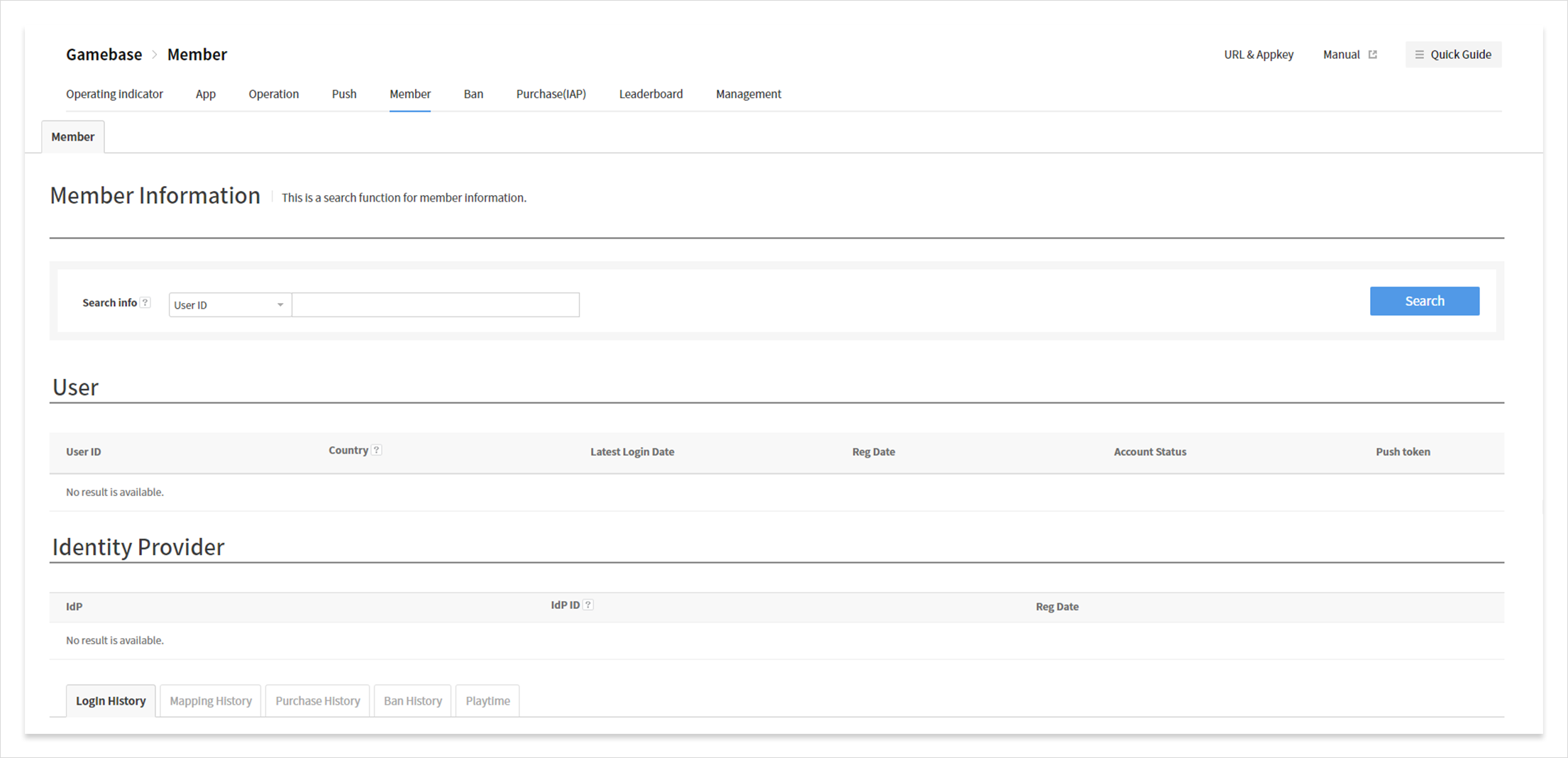This screenshot has height=758, width=1568.
Task: Open the Quick Guide button
Action: click(x=1454, y=55)
